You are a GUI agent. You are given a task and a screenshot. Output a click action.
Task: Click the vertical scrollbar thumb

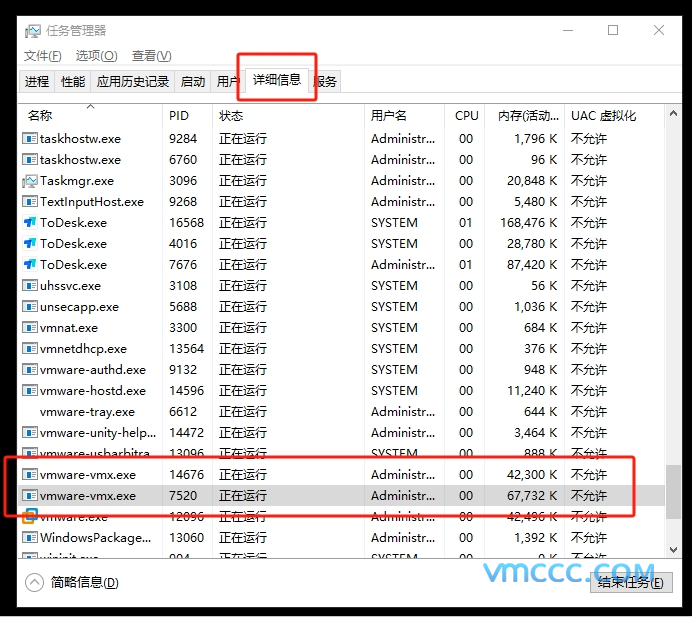click(x=673, y=492)
